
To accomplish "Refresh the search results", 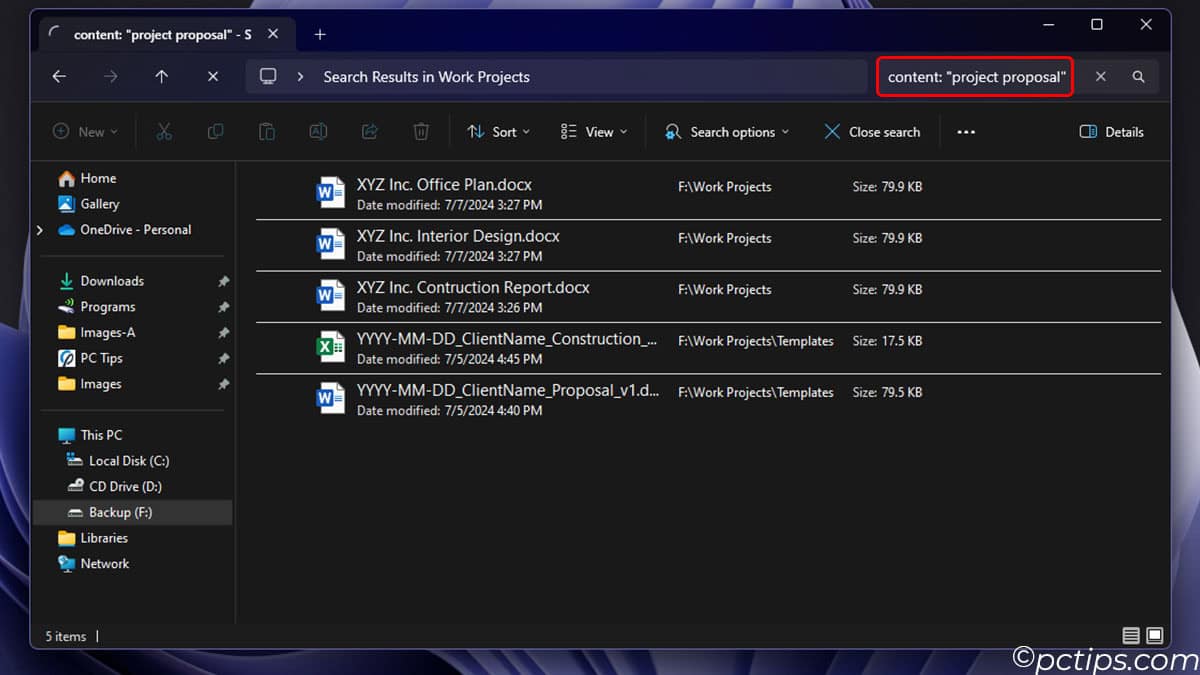I will coord(212,76).
